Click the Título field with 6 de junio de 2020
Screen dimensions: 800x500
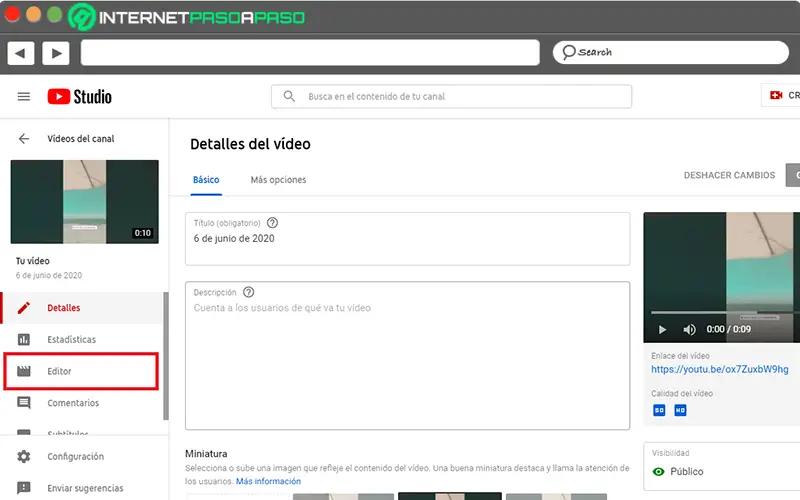point(408,239)
